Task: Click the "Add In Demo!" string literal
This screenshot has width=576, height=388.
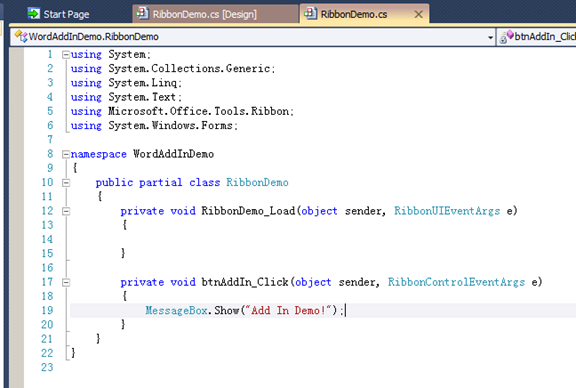Action: (288, 311)
